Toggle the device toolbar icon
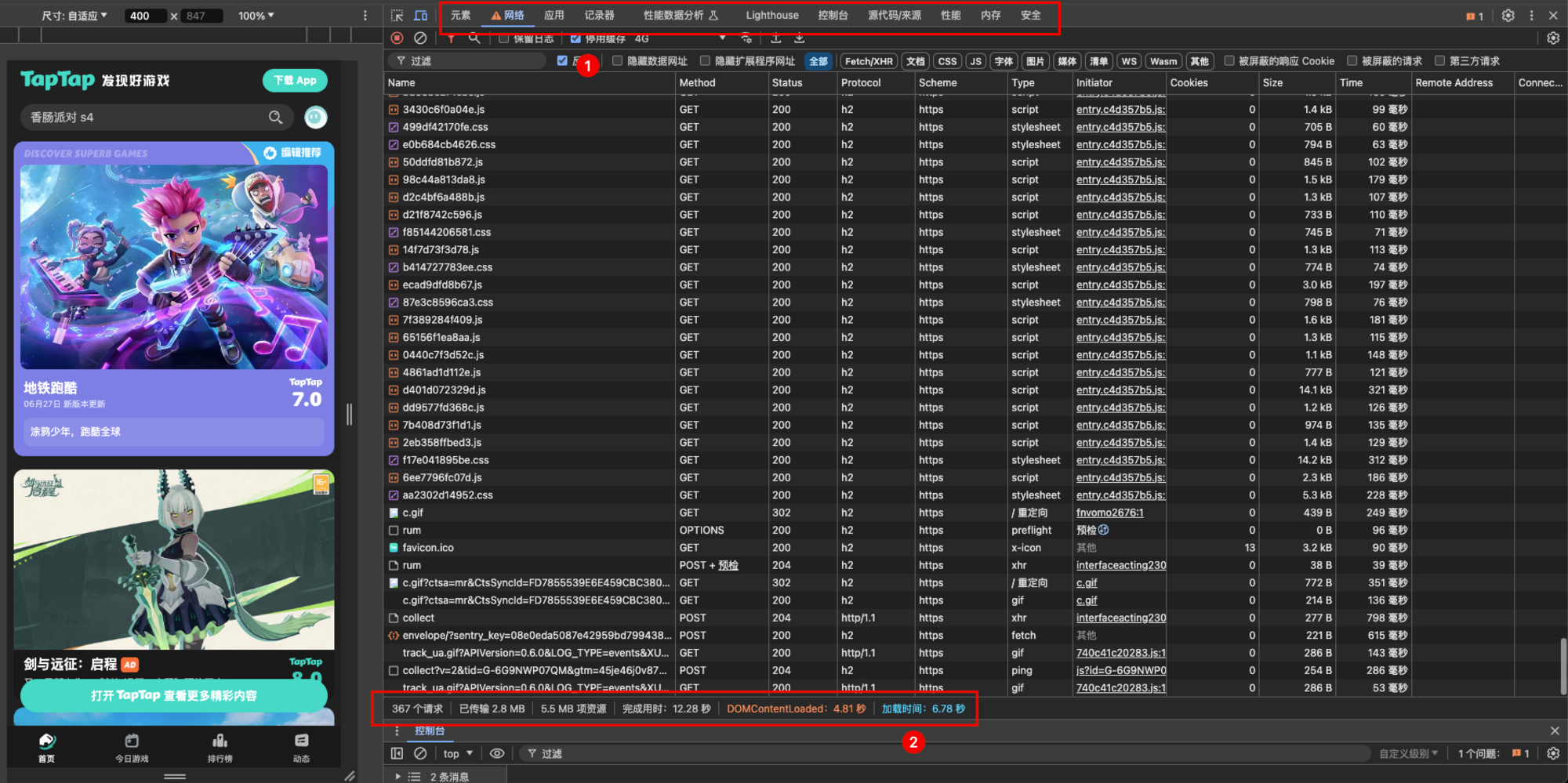 point(421,16)
